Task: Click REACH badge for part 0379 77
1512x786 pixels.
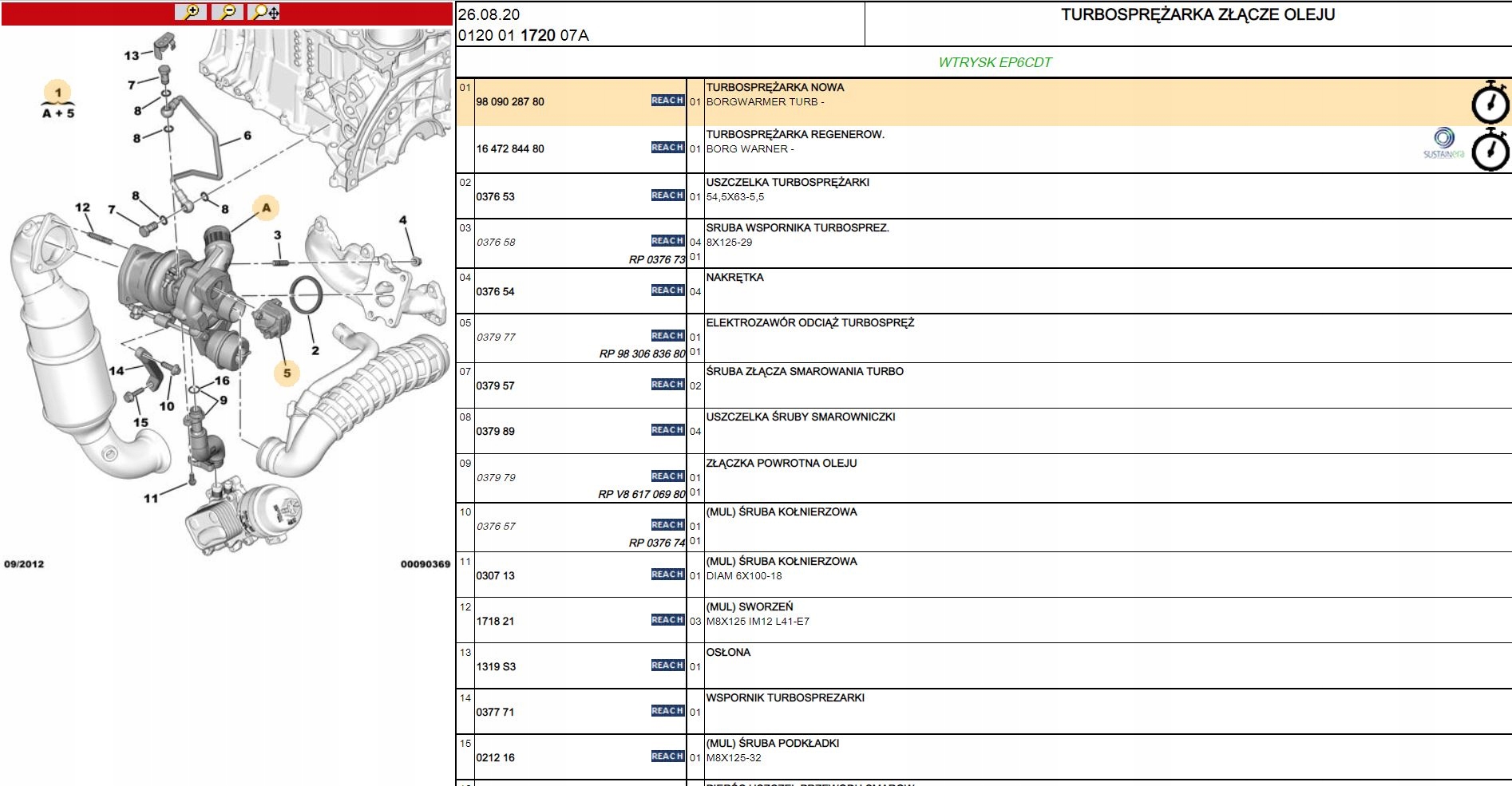Action: (667, 336)
